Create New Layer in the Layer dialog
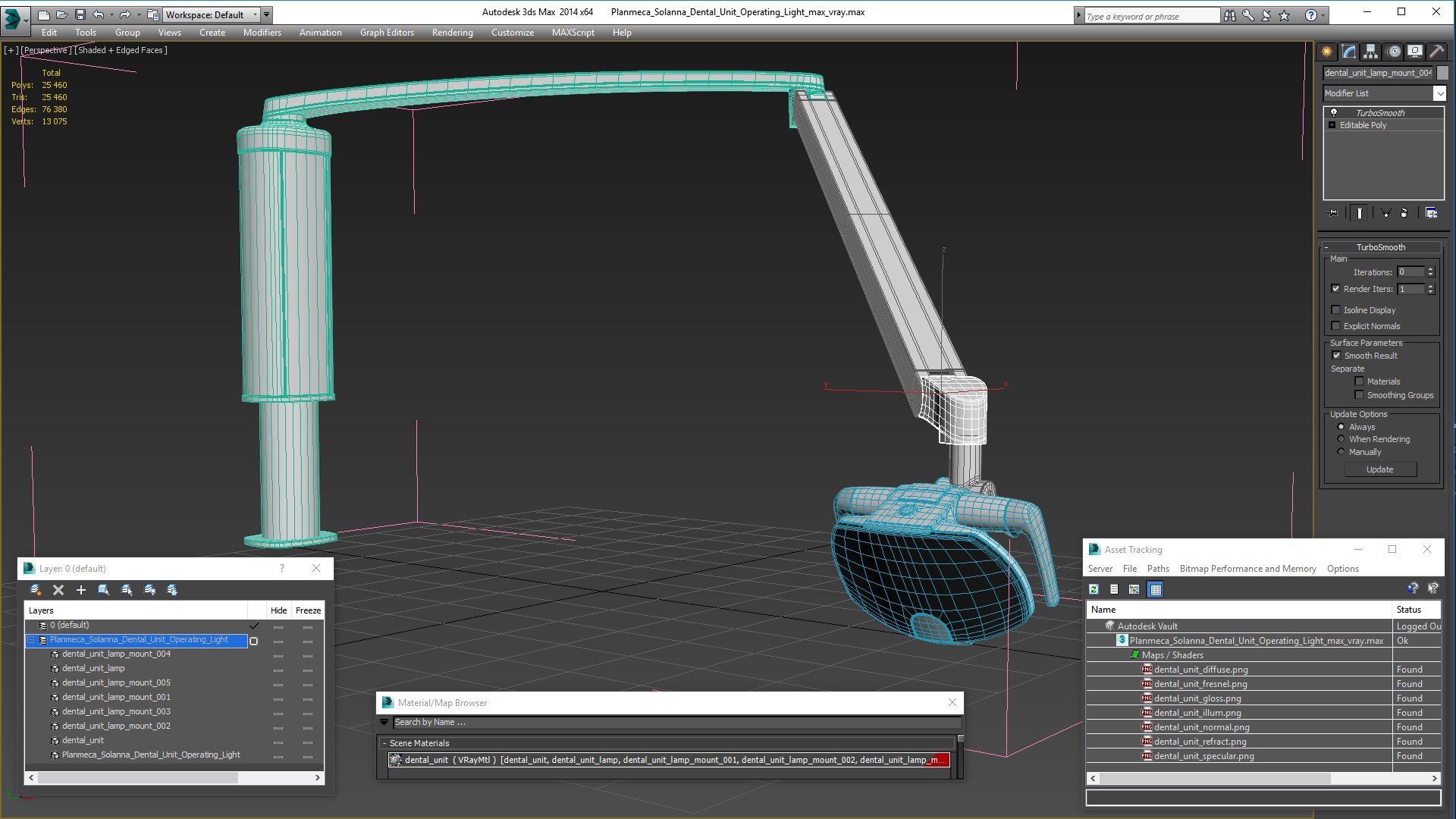 (36, 590)
